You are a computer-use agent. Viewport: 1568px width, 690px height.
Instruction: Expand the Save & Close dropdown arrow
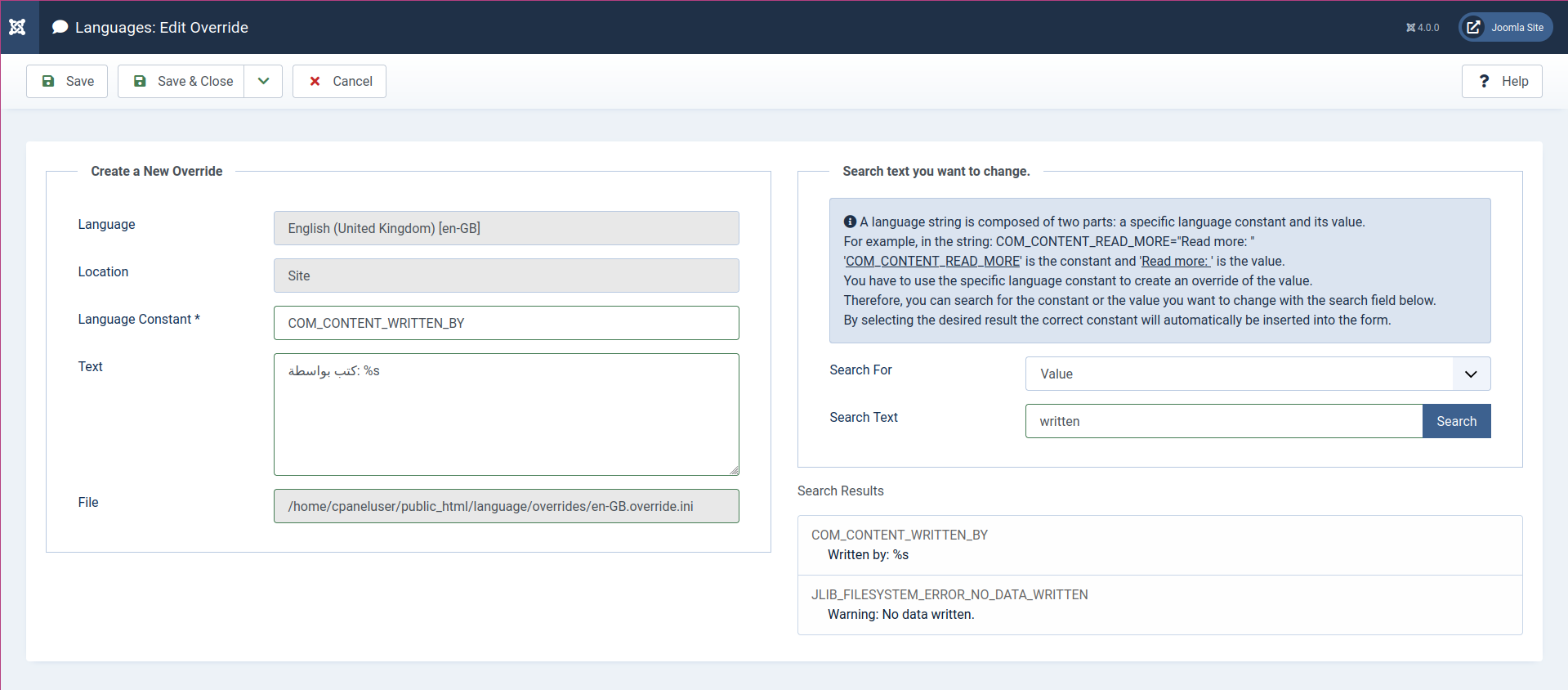click(263, 81)
